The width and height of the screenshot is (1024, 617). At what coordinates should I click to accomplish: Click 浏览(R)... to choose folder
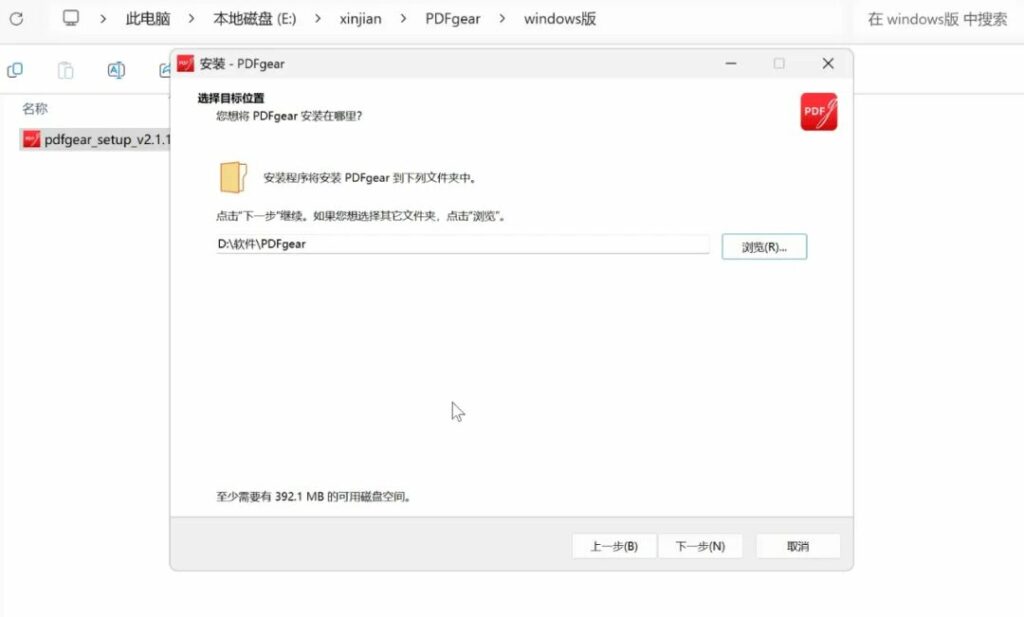pyautogui.click(x=764, y=247)
